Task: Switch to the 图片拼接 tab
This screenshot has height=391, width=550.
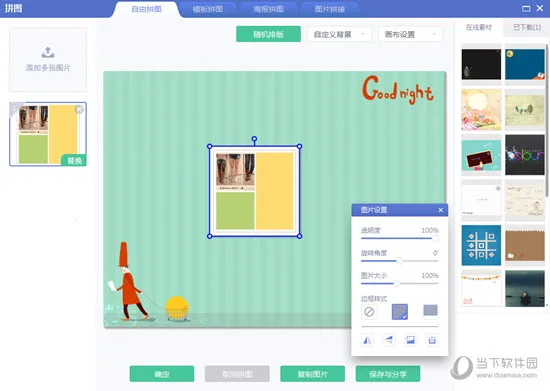Action: (x=329, y=9)
